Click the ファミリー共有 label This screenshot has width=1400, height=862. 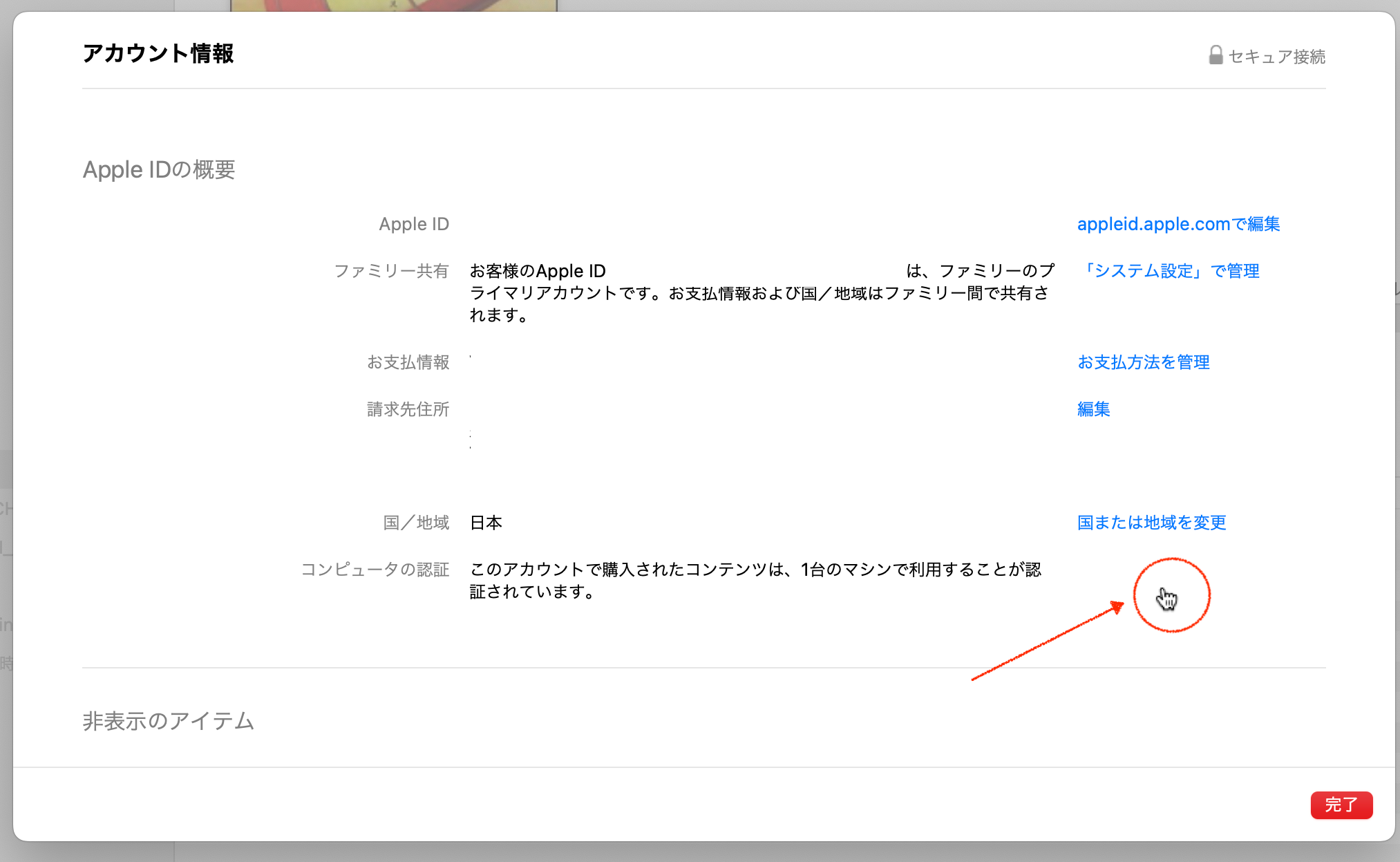(x=391, y=271)
